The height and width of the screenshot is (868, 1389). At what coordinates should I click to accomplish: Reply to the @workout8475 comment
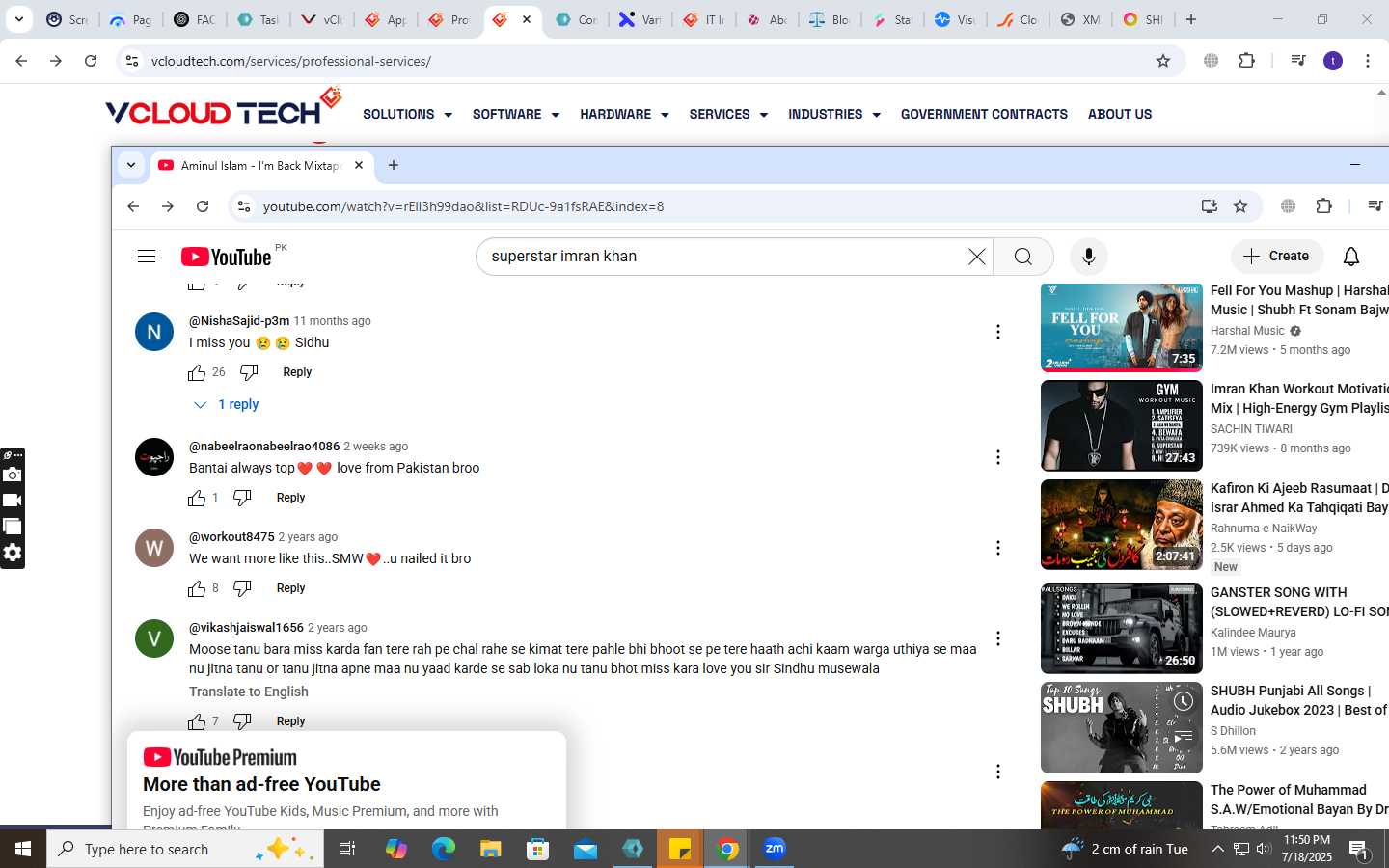[290, 588]
